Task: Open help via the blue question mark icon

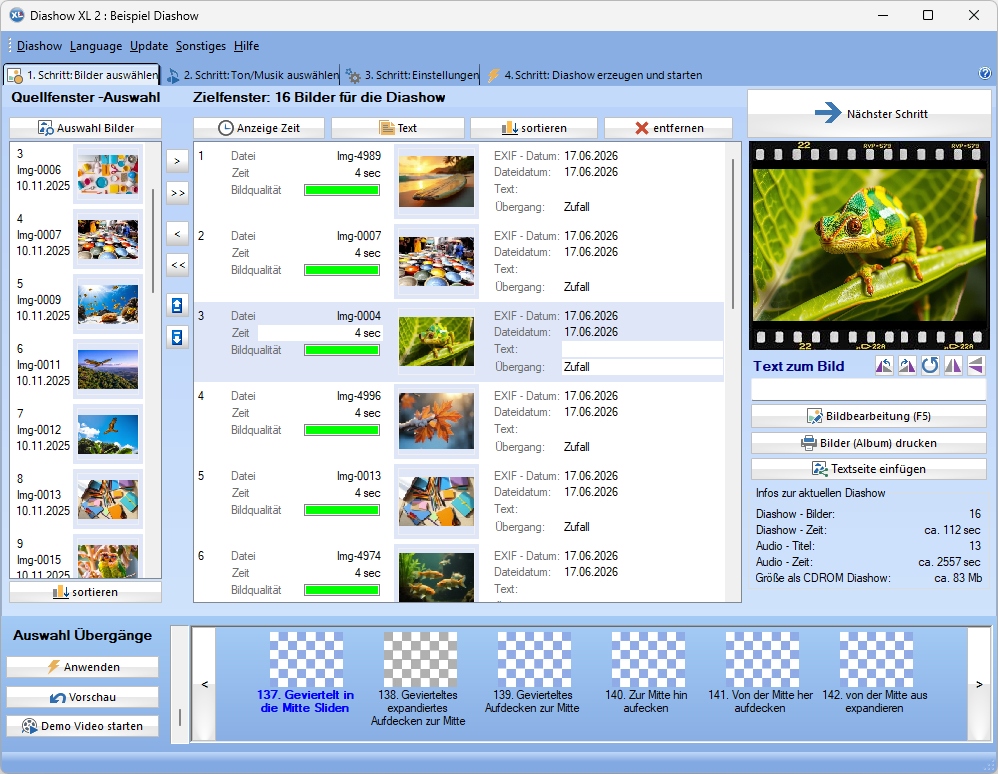Action: pyautogui.click(x=985, y=73)
